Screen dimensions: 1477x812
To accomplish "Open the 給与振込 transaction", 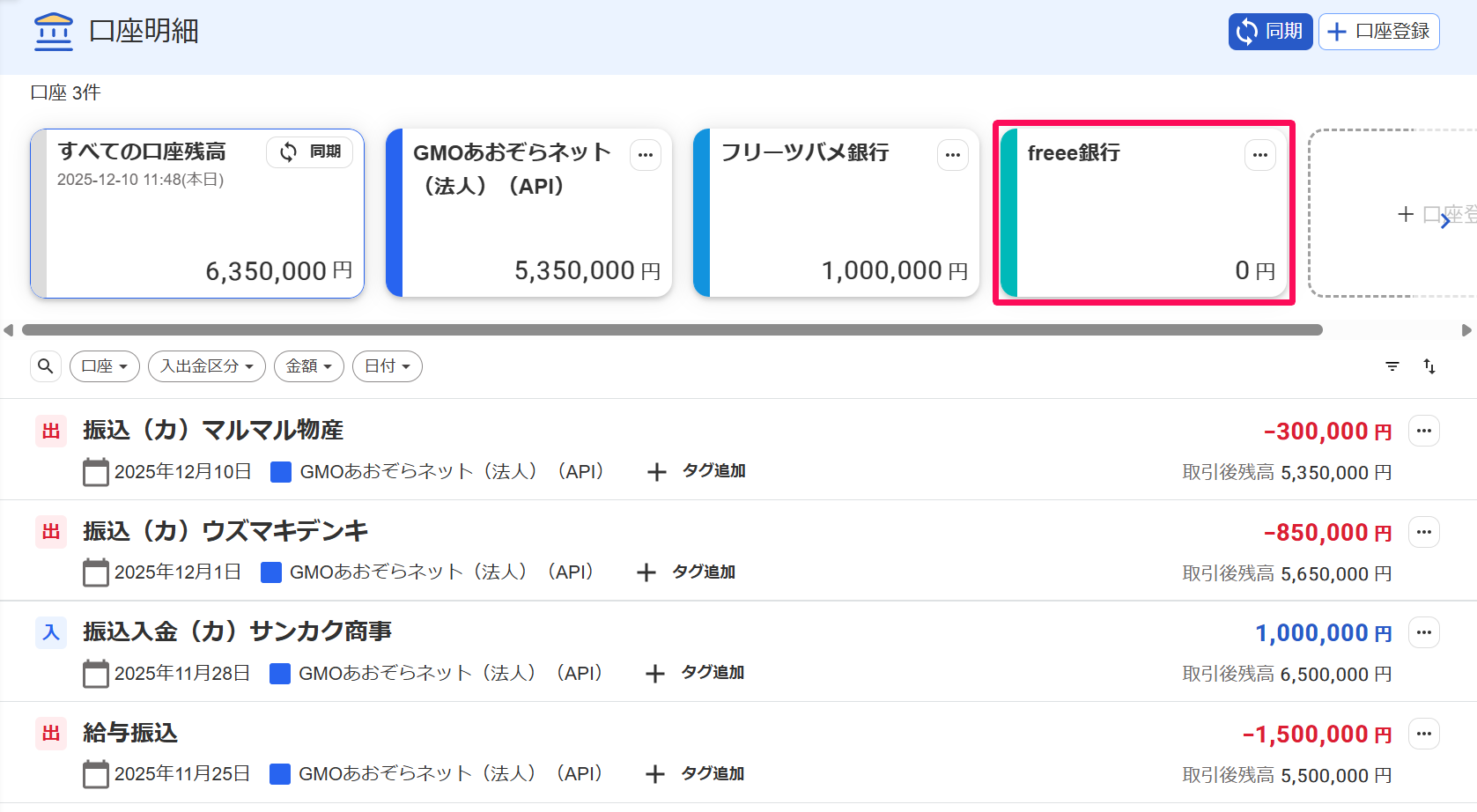I will pos(130,733).
